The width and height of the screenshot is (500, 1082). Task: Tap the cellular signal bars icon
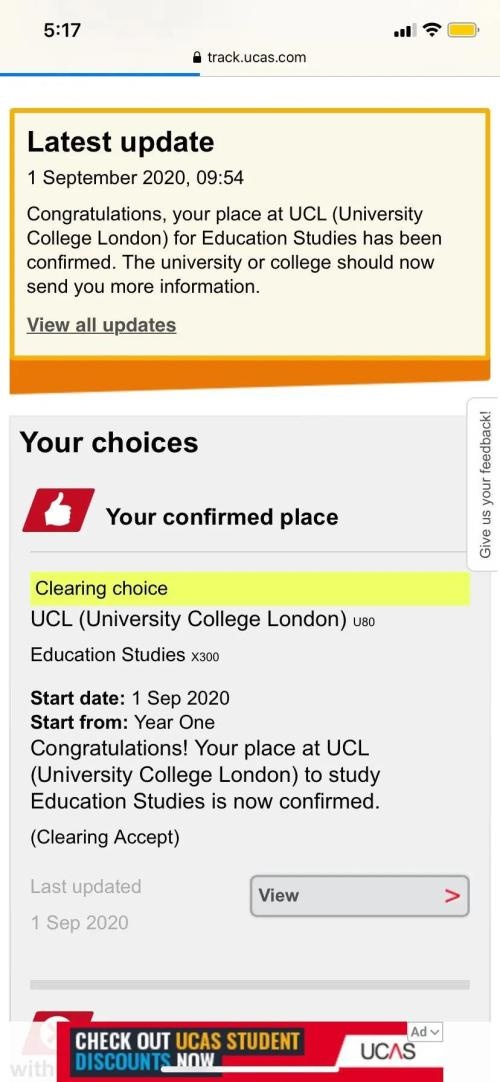click(405, 31)
